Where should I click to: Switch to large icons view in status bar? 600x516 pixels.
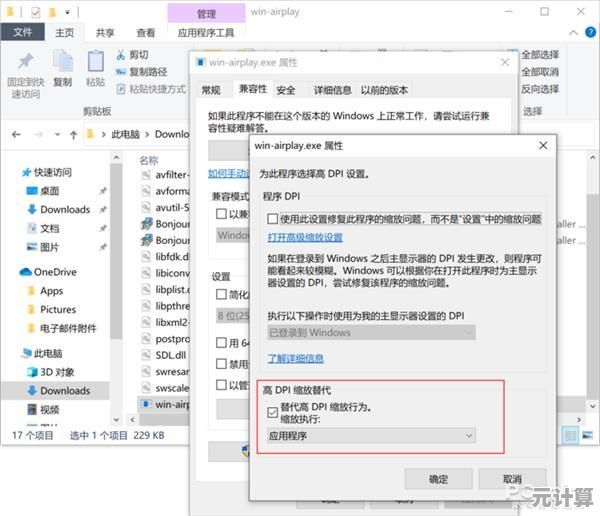pyautogui.click(x=587, y=435)
